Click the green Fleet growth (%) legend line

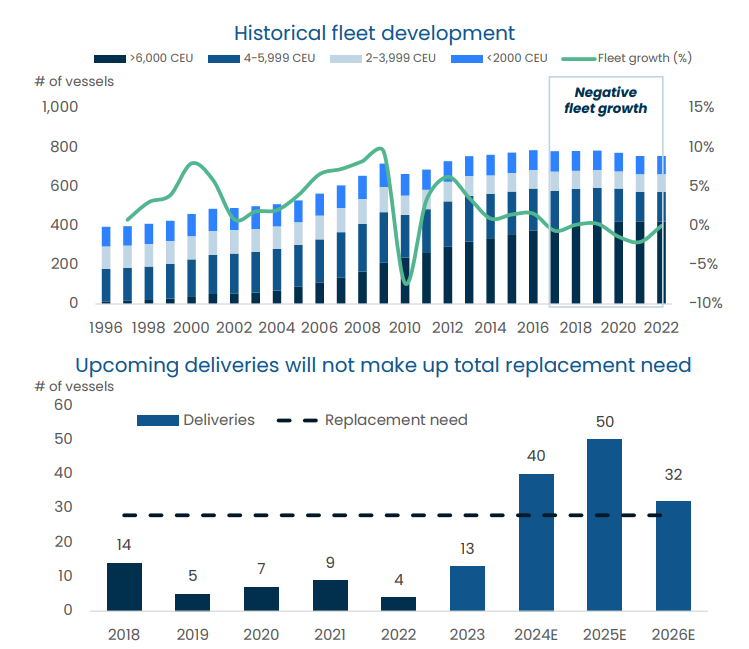(x=575, y=58)
